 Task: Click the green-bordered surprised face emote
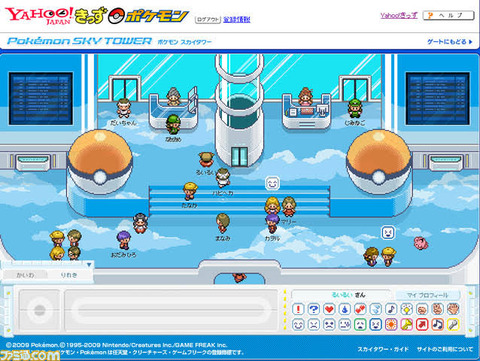(x=360, y=324)
